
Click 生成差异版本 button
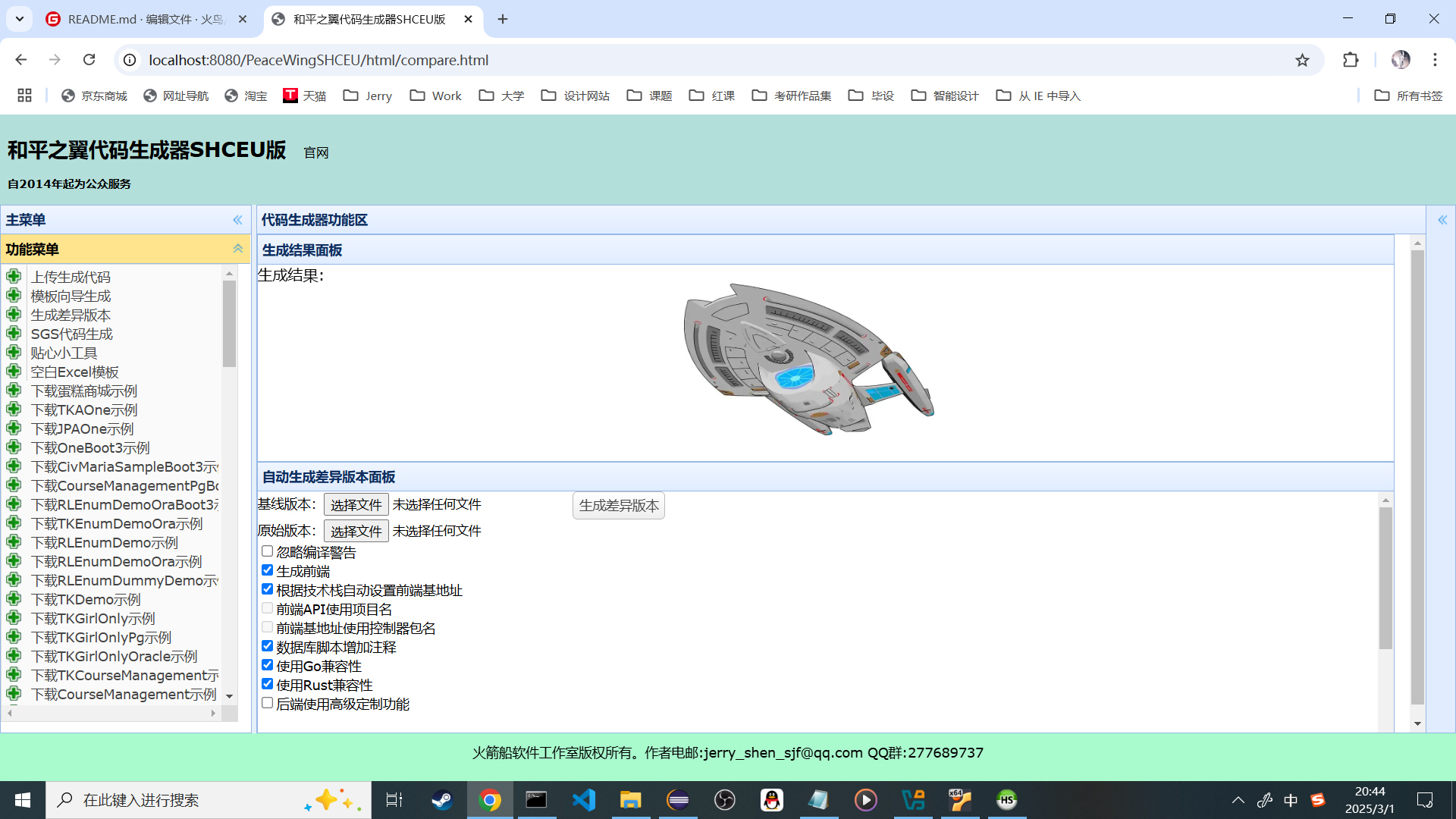point(618,506)
